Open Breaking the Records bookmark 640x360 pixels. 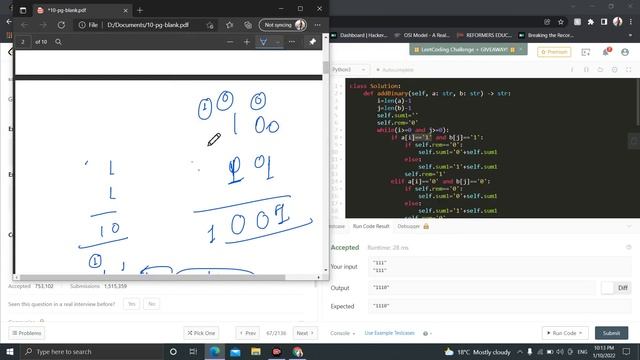click(x=546, y=36)
